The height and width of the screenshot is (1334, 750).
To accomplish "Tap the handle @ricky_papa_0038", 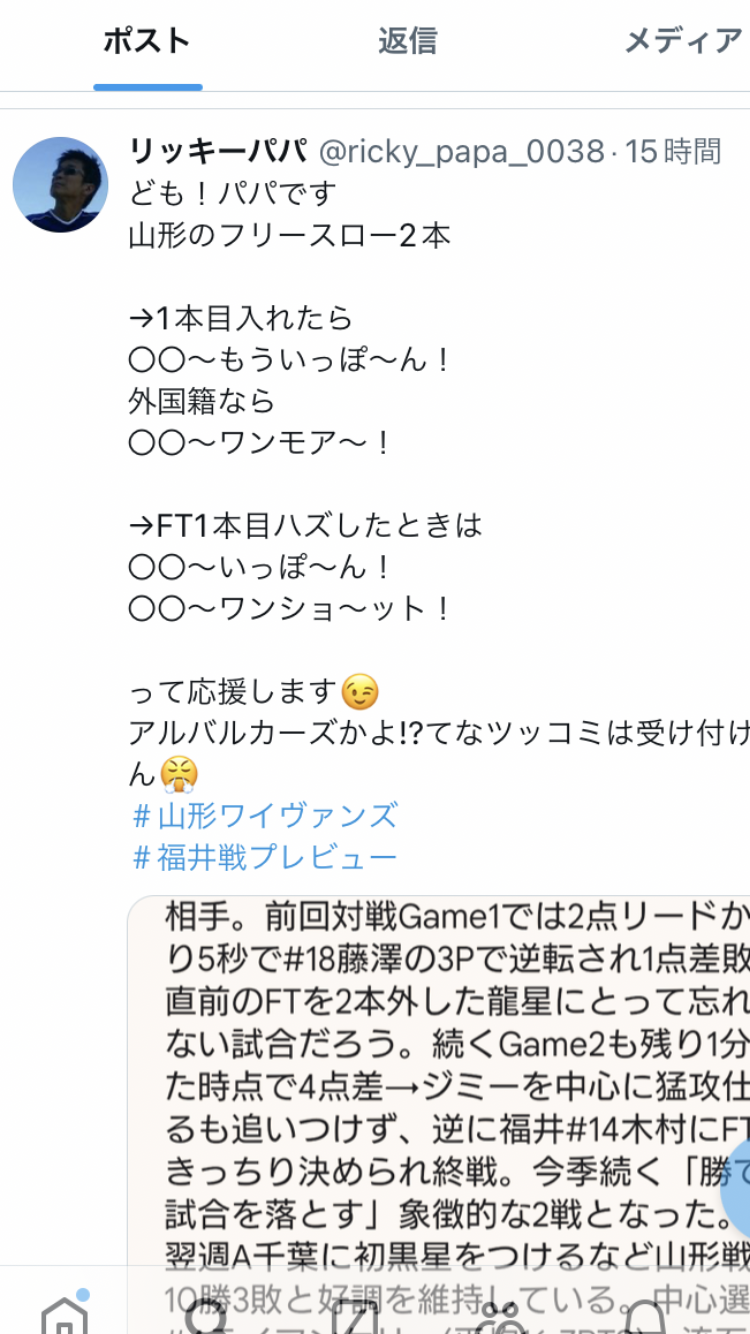I will (461, 152).
